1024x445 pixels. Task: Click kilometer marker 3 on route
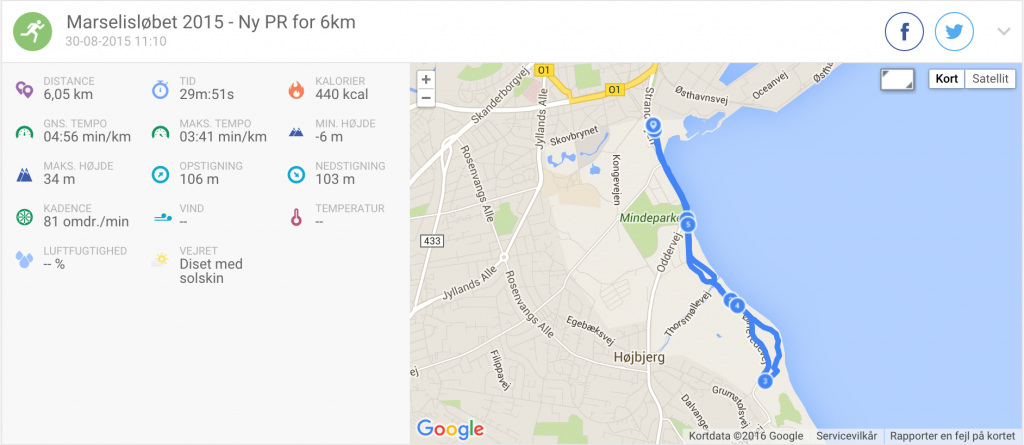765,381
